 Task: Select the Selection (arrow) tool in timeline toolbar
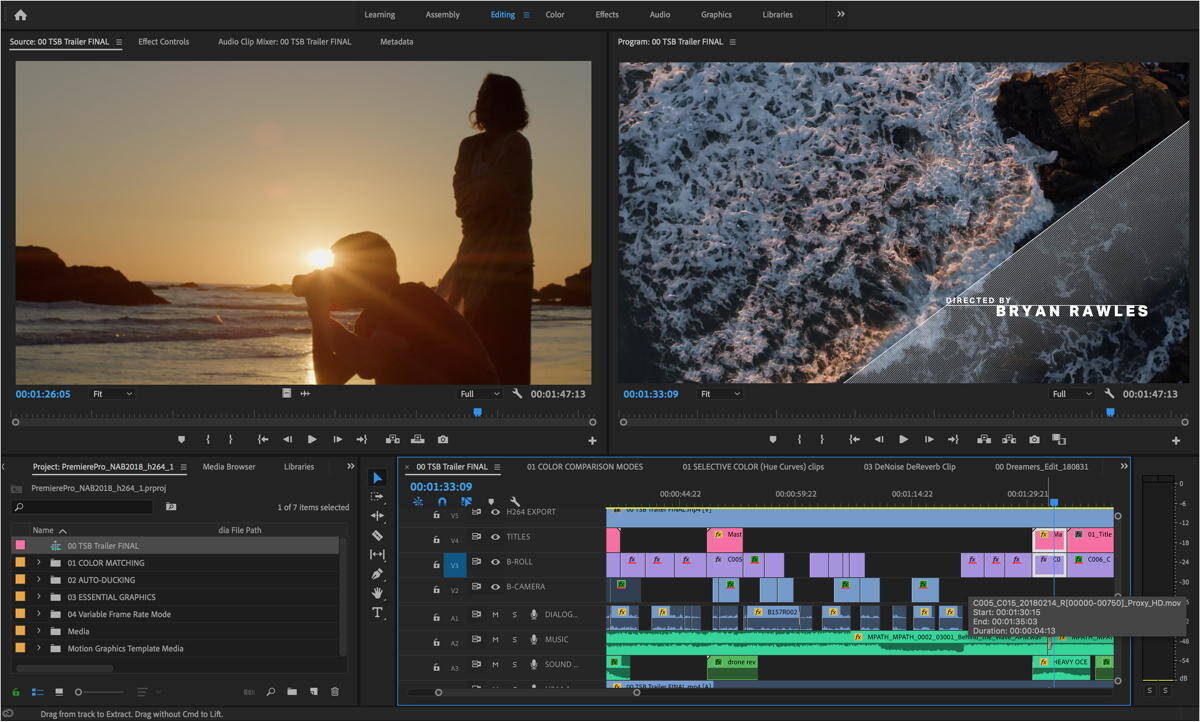tap(377, 478)
